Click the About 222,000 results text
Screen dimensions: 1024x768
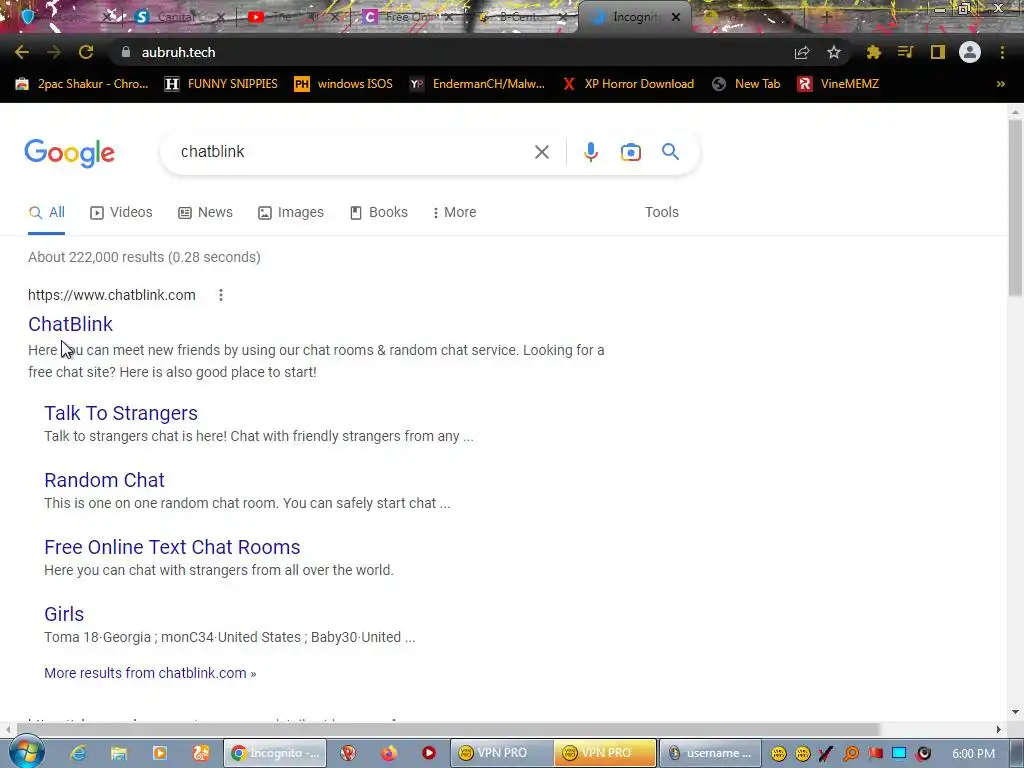point(144,257)
